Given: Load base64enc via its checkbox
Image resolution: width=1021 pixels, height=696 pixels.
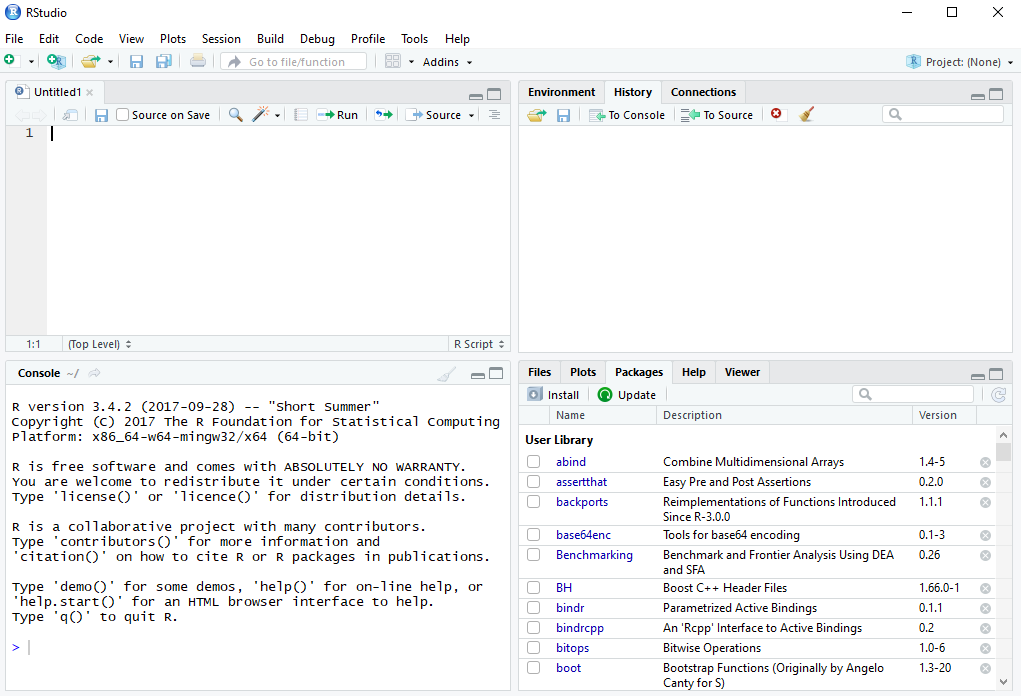Looking at the screenshot, I should click(534, 535).
